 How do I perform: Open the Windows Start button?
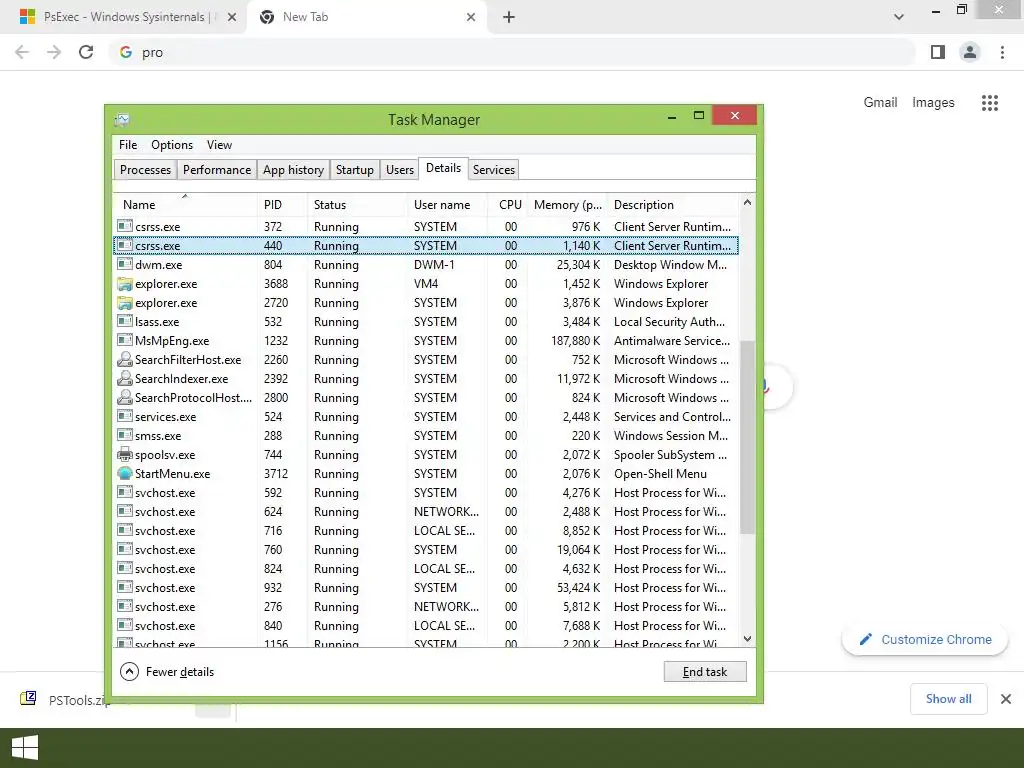(25, 748)
